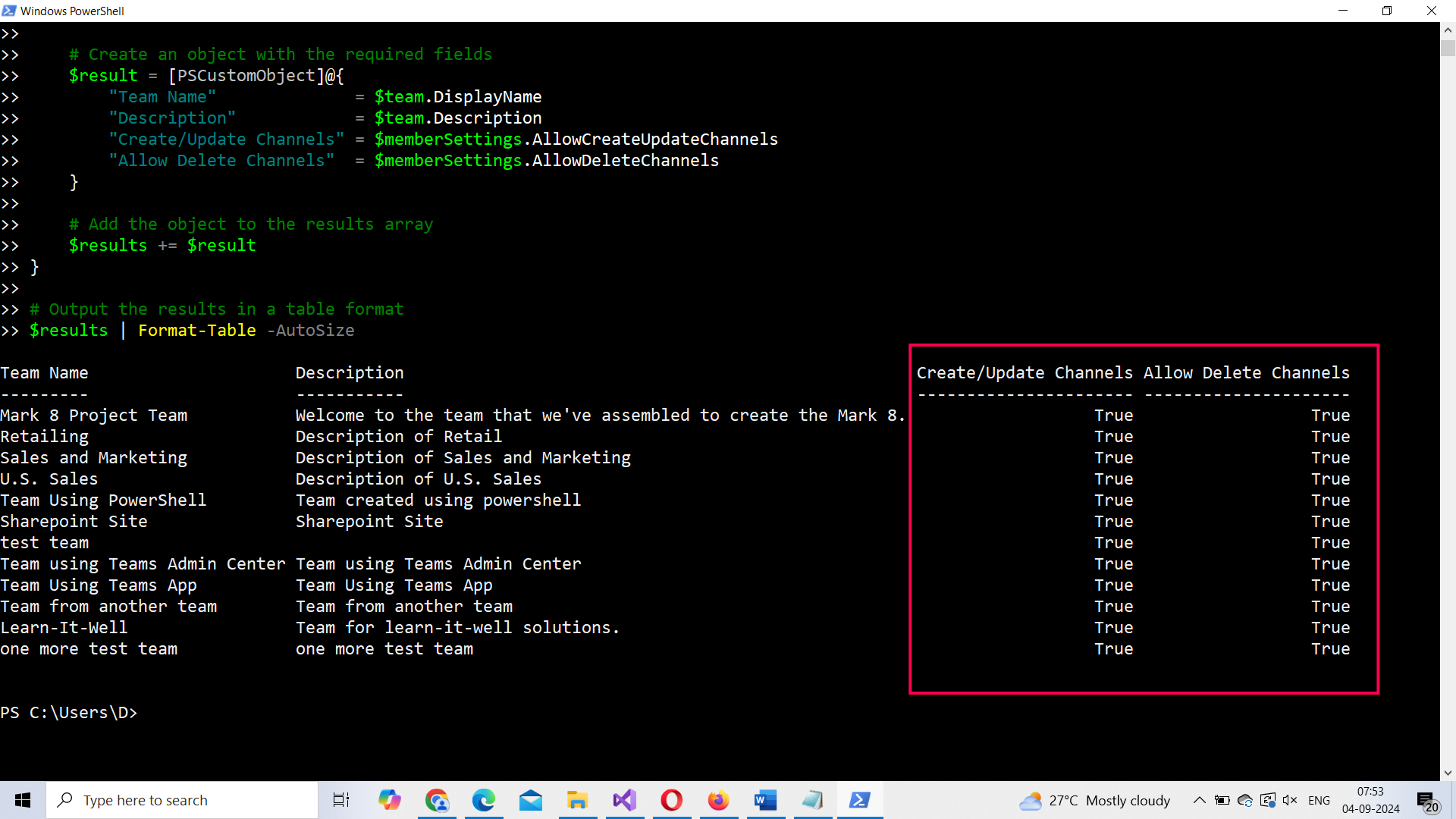Open Copilot from the taskbar
The image size is (1456, 819).
(390, 800)
